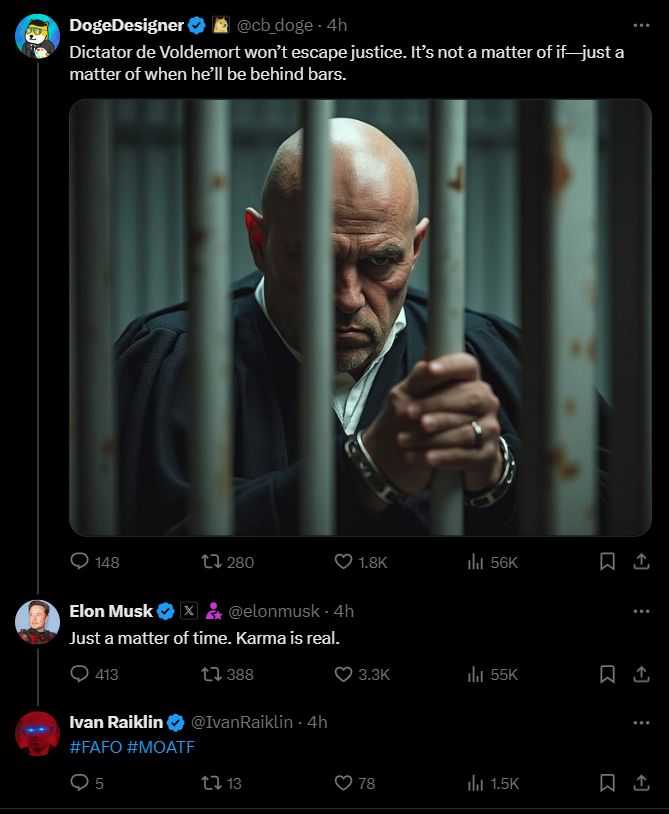The height and width of the screenshot is (814, 669).
Task: View analytics for DogeDesigner's post
Action: 476,562
